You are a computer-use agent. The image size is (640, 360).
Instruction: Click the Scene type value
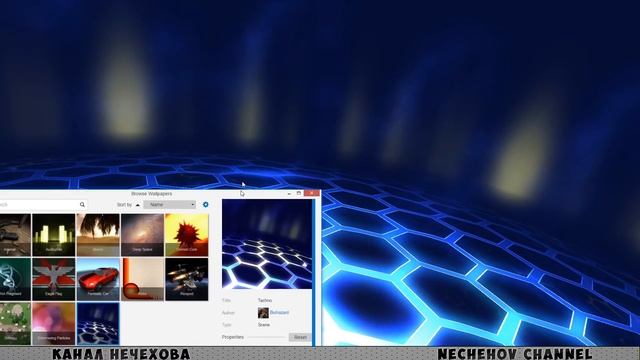click(264, 325)
